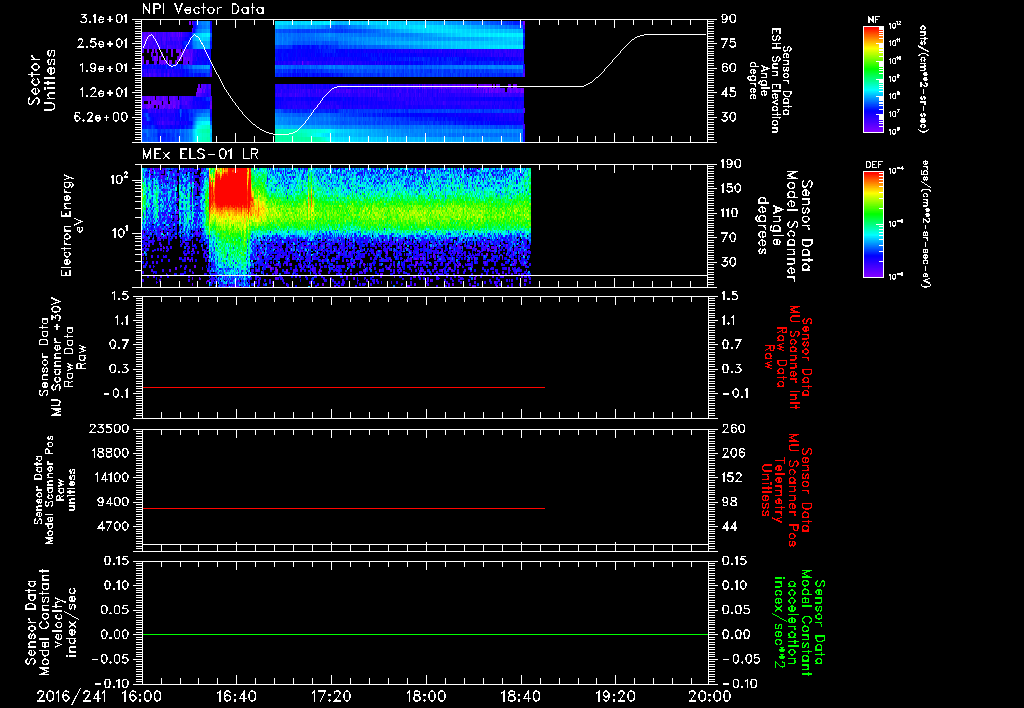Click the 9400 scanner position tick value
This screenshot has width=1024, height=708.
(x=112, y=502)
